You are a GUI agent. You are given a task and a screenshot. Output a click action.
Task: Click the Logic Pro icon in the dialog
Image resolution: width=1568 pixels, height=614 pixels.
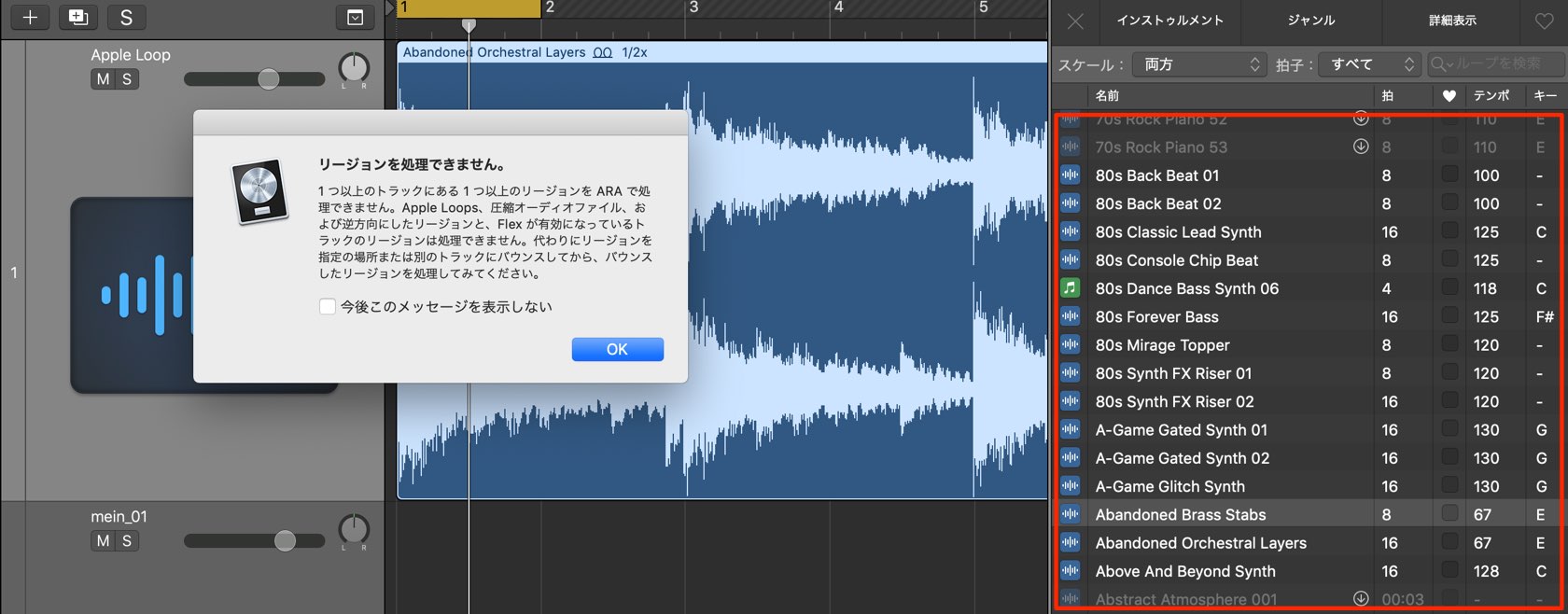(259, 191)
